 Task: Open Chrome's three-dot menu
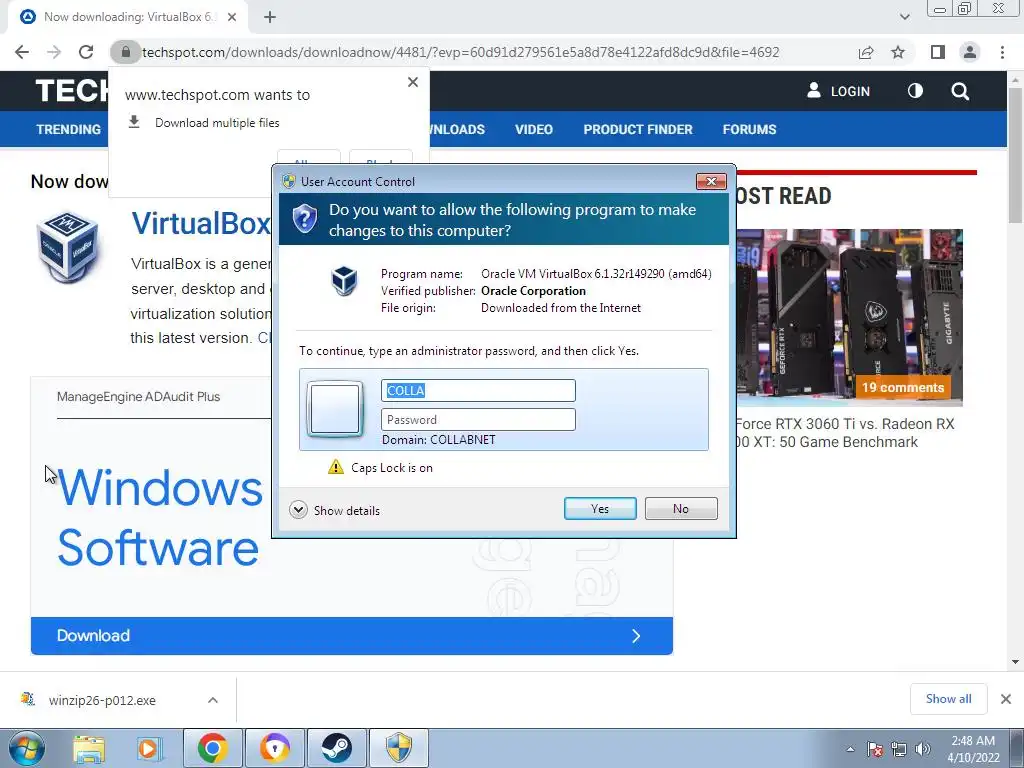click(x=1002, y=52)
